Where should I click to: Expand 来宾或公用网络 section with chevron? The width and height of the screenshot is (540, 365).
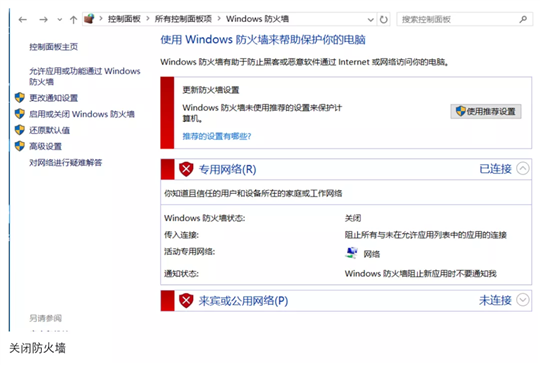pos(523,300)
